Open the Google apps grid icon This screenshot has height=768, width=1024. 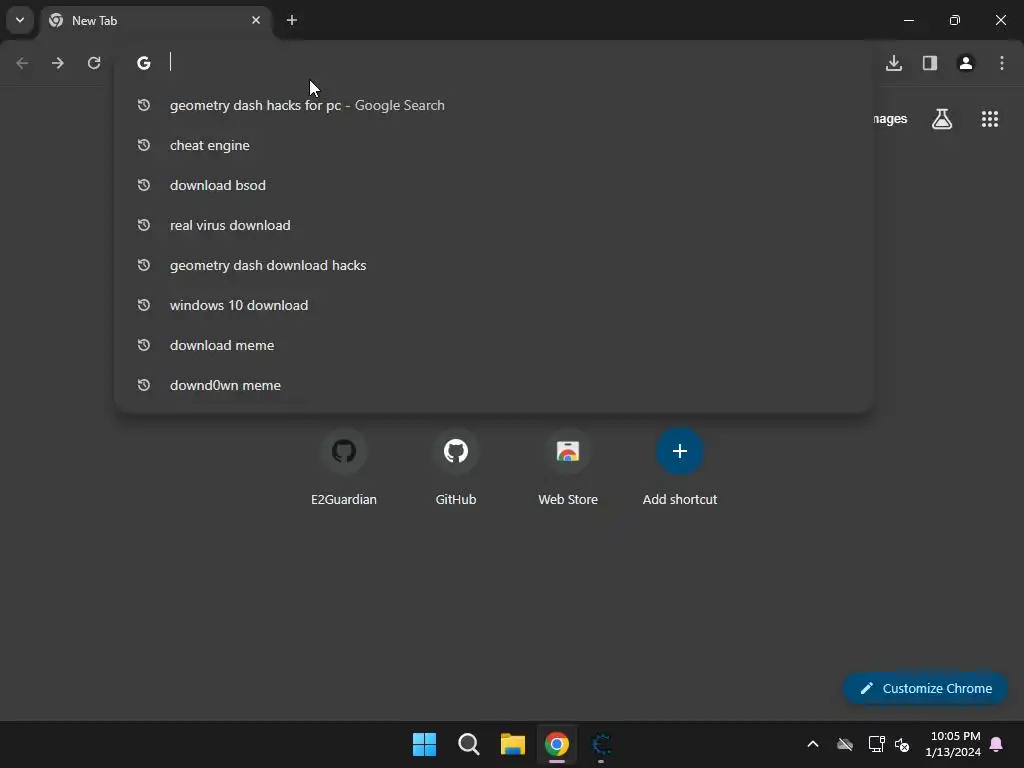990,119
